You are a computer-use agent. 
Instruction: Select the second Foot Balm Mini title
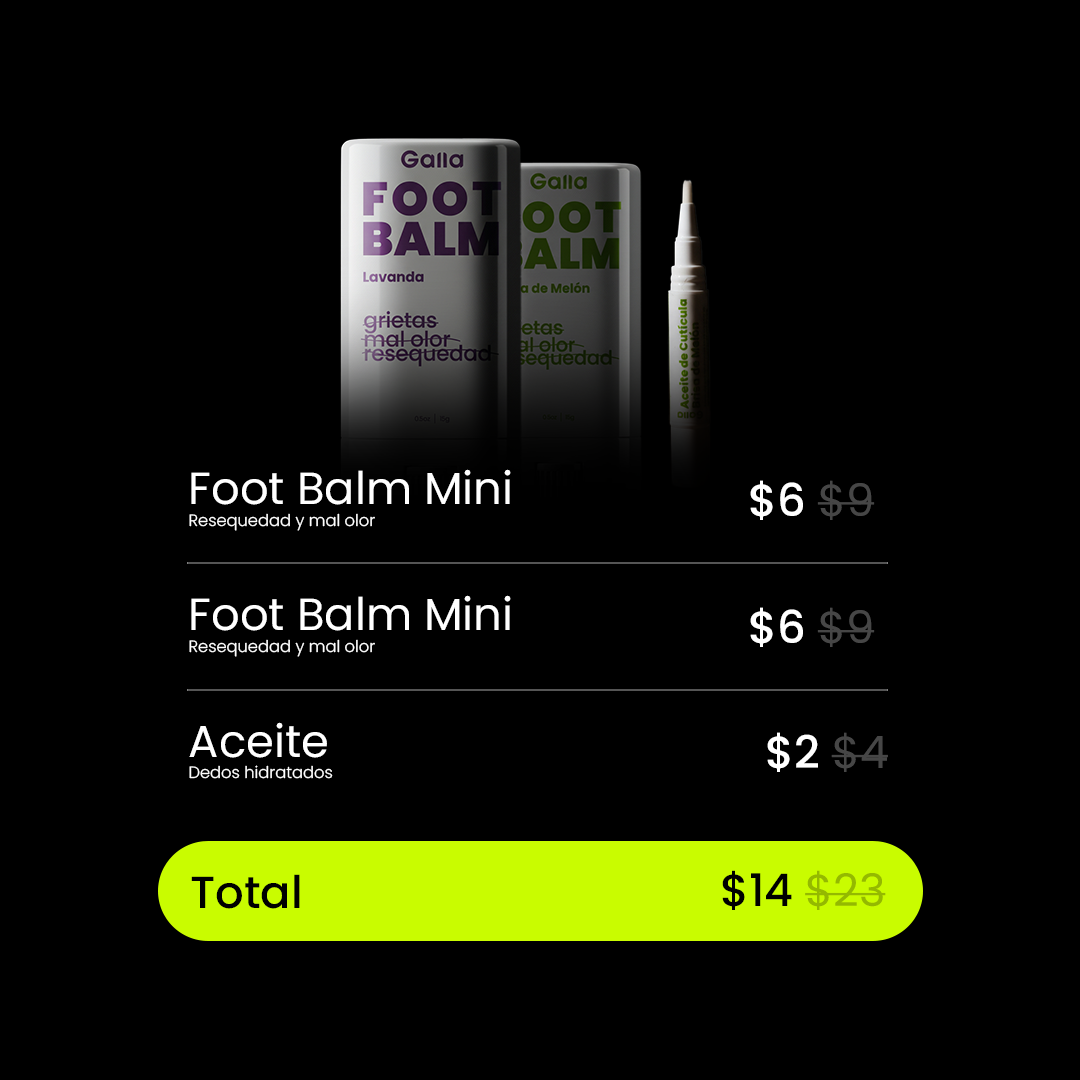point(350,614)
